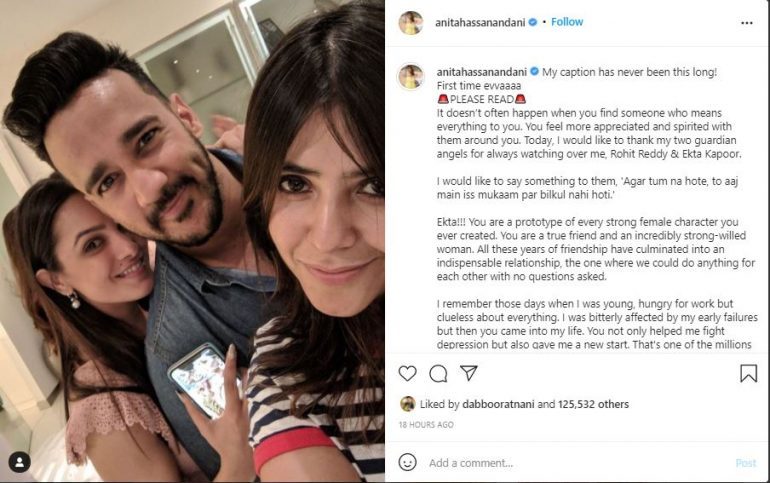The image size is (770, 483).
Task: Open dabbooratnani profile link
Action: pos(498,404)
